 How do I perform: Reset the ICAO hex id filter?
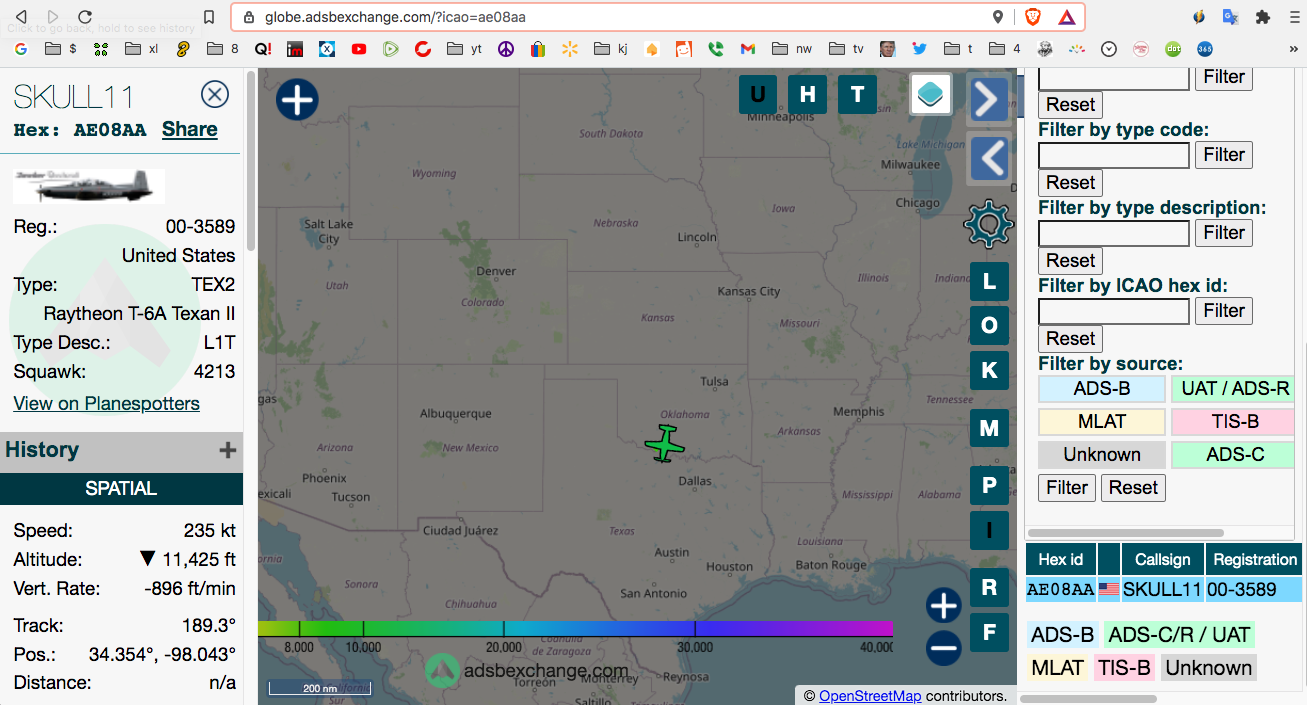(x=1071, y=339)
